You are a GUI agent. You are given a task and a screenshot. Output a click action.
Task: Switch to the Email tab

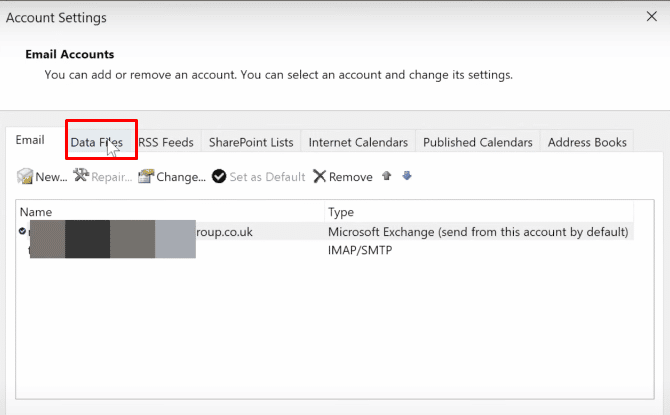30,140
